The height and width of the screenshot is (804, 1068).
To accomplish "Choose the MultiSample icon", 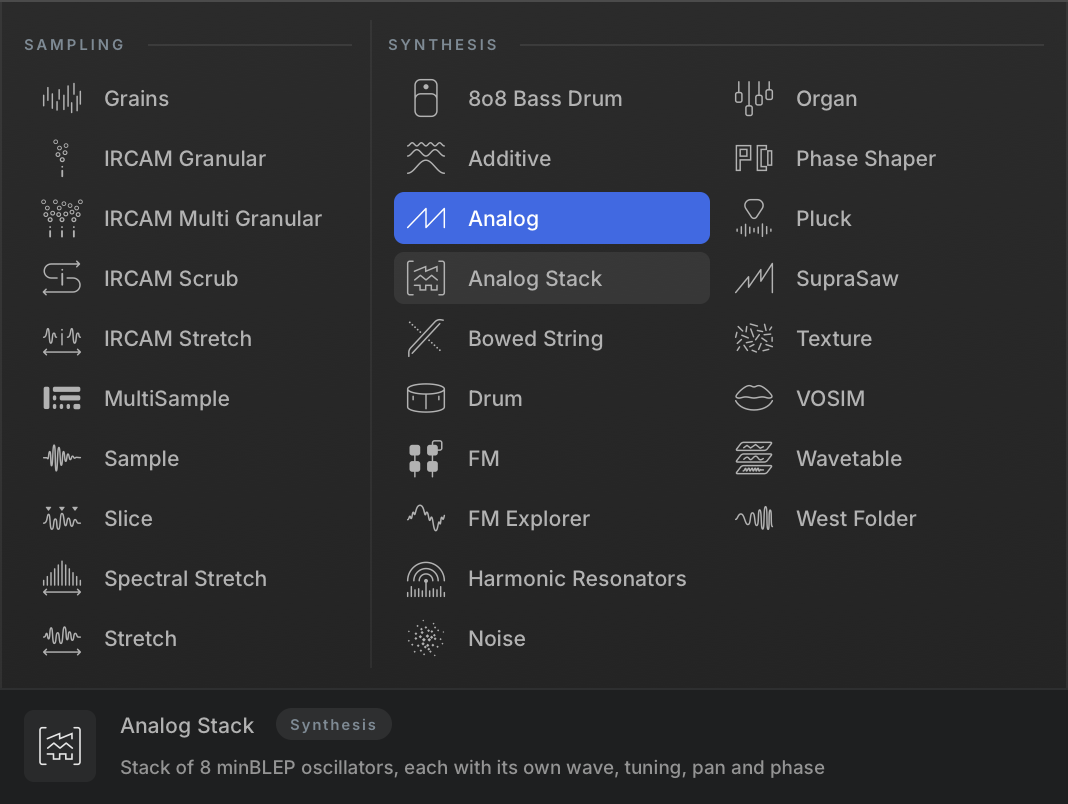I will (62, 399).
